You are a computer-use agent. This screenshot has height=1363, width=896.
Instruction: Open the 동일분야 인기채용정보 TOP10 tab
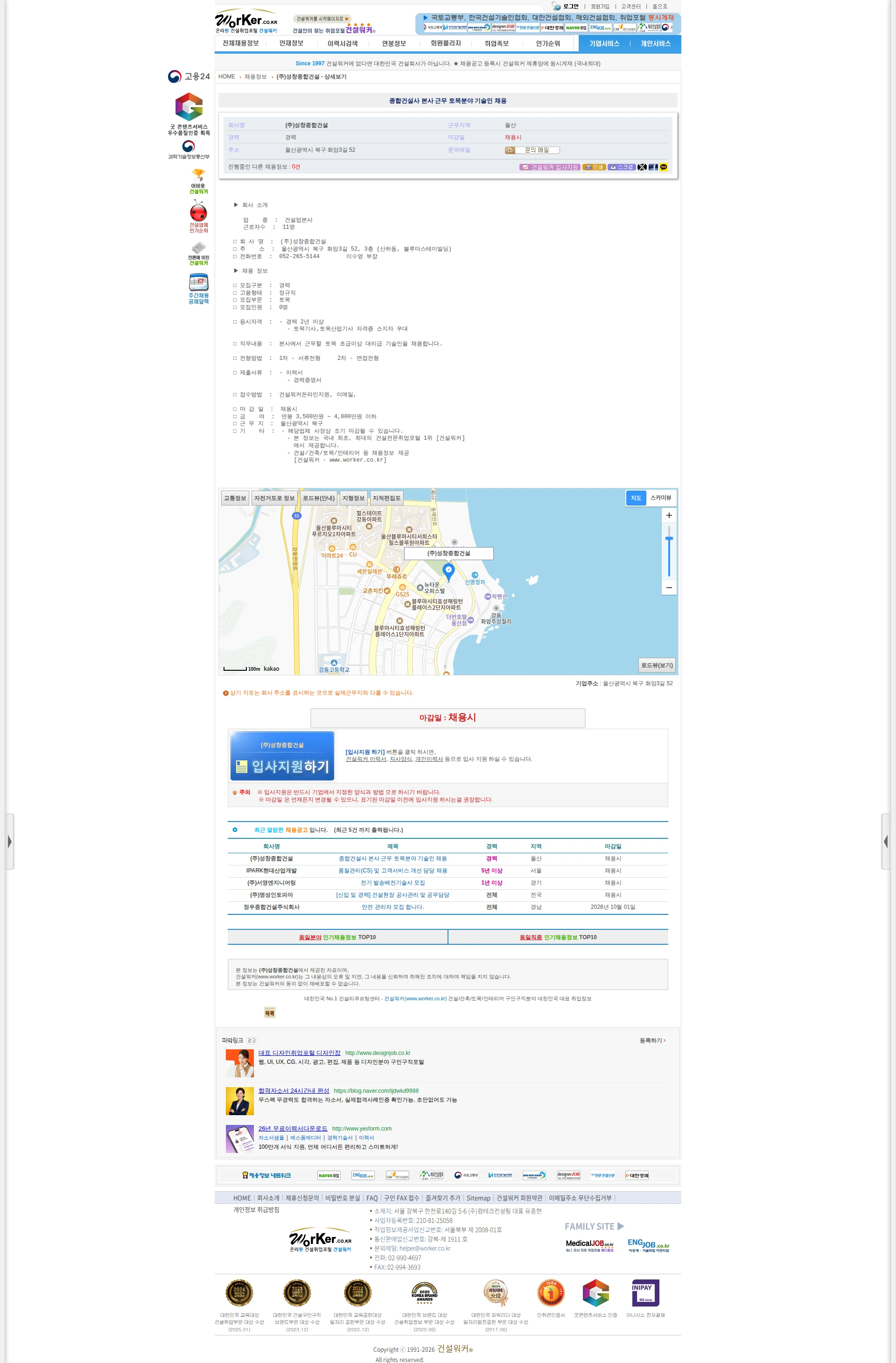(337, 937)
